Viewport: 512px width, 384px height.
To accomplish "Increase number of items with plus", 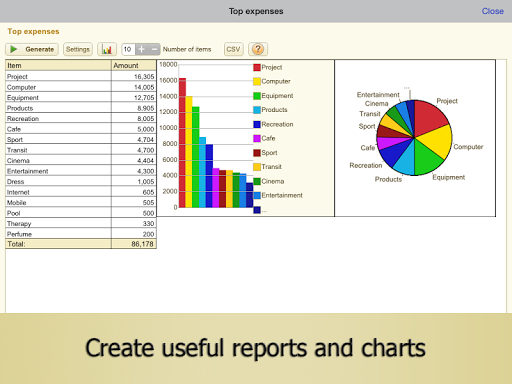I will (x=141, y=49).
